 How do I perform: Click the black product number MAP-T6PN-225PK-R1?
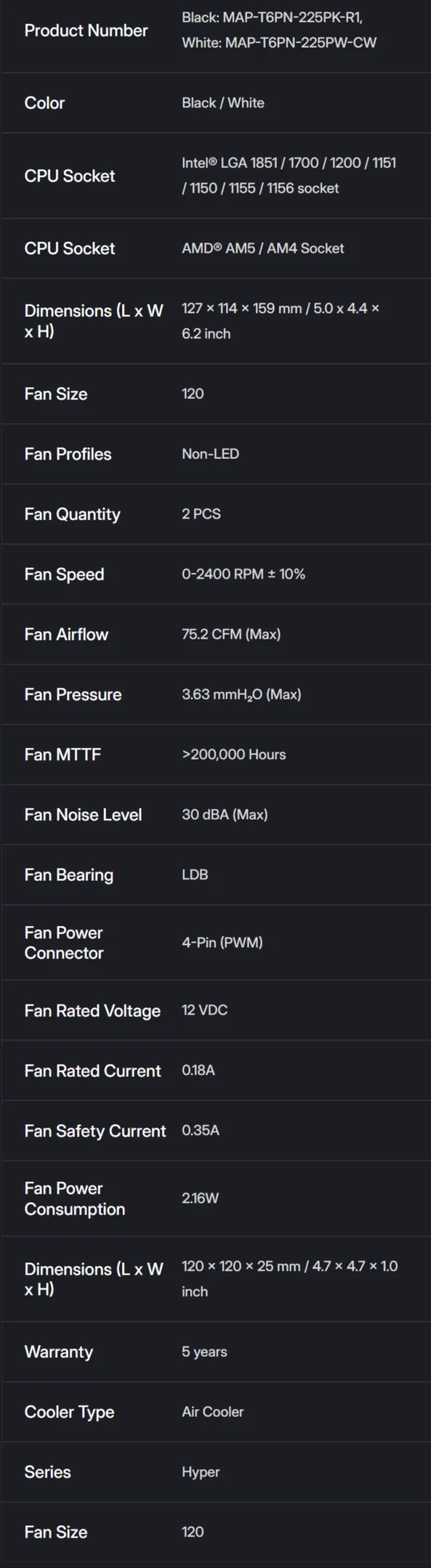[292, 18]
